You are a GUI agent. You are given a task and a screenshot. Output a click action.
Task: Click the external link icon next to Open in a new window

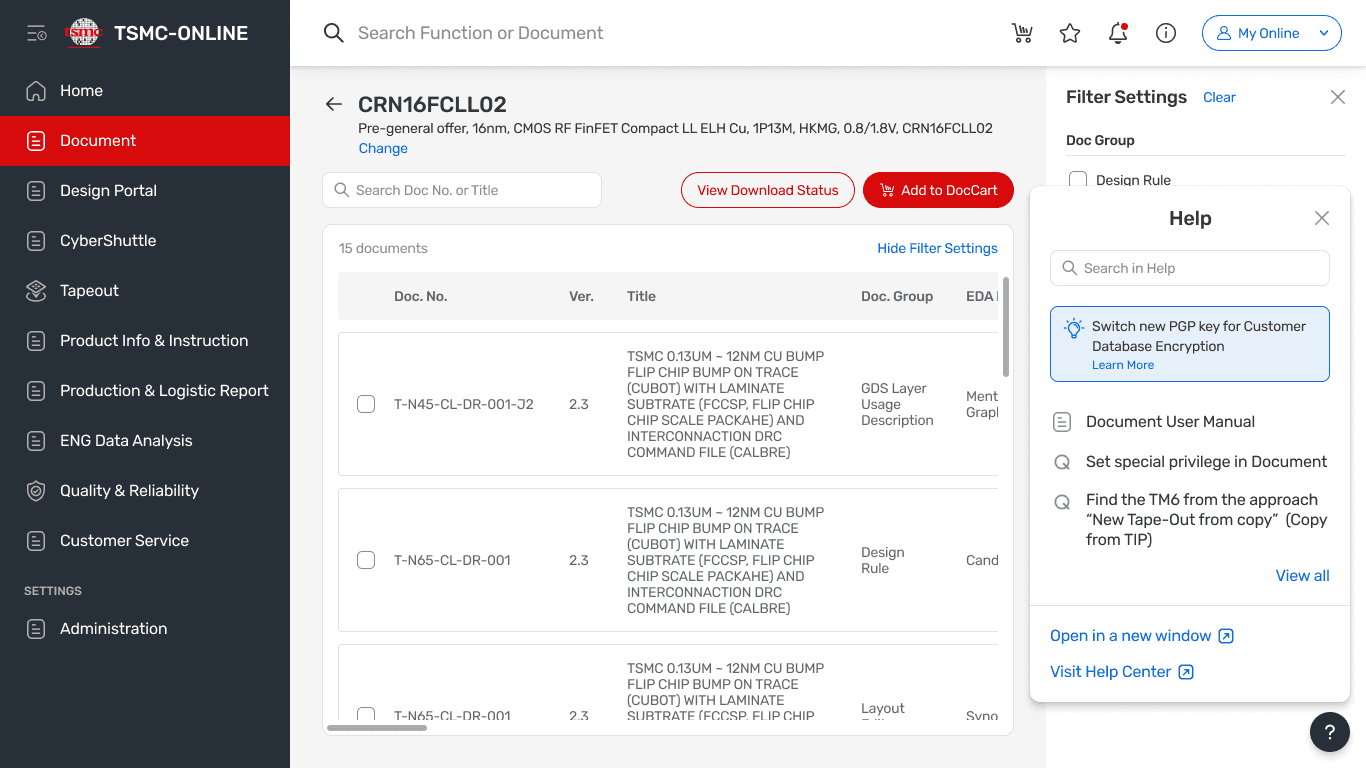[x=1226, y=636]
